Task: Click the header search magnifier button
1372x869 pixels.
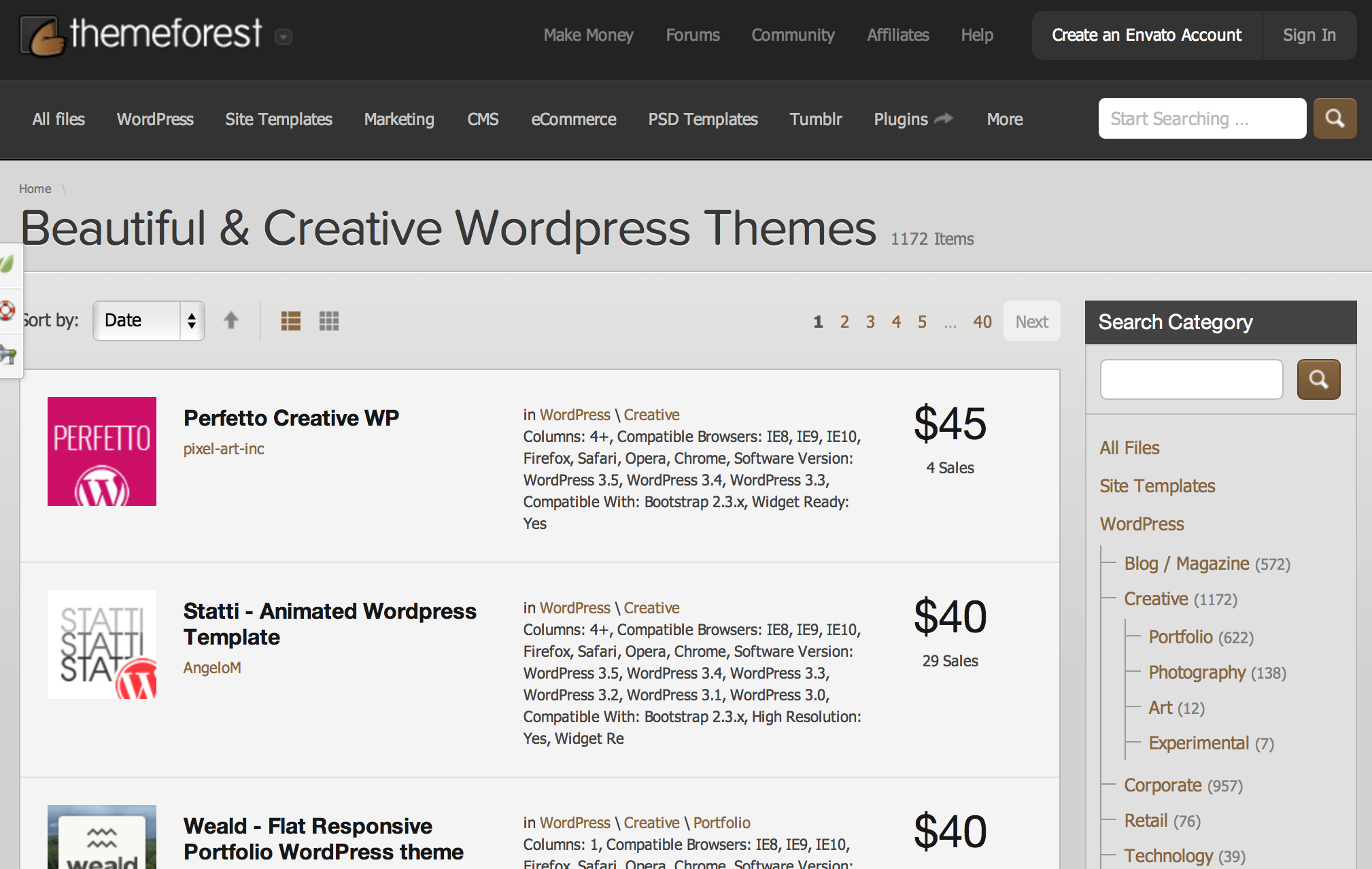Action: tap(1335, 118)
